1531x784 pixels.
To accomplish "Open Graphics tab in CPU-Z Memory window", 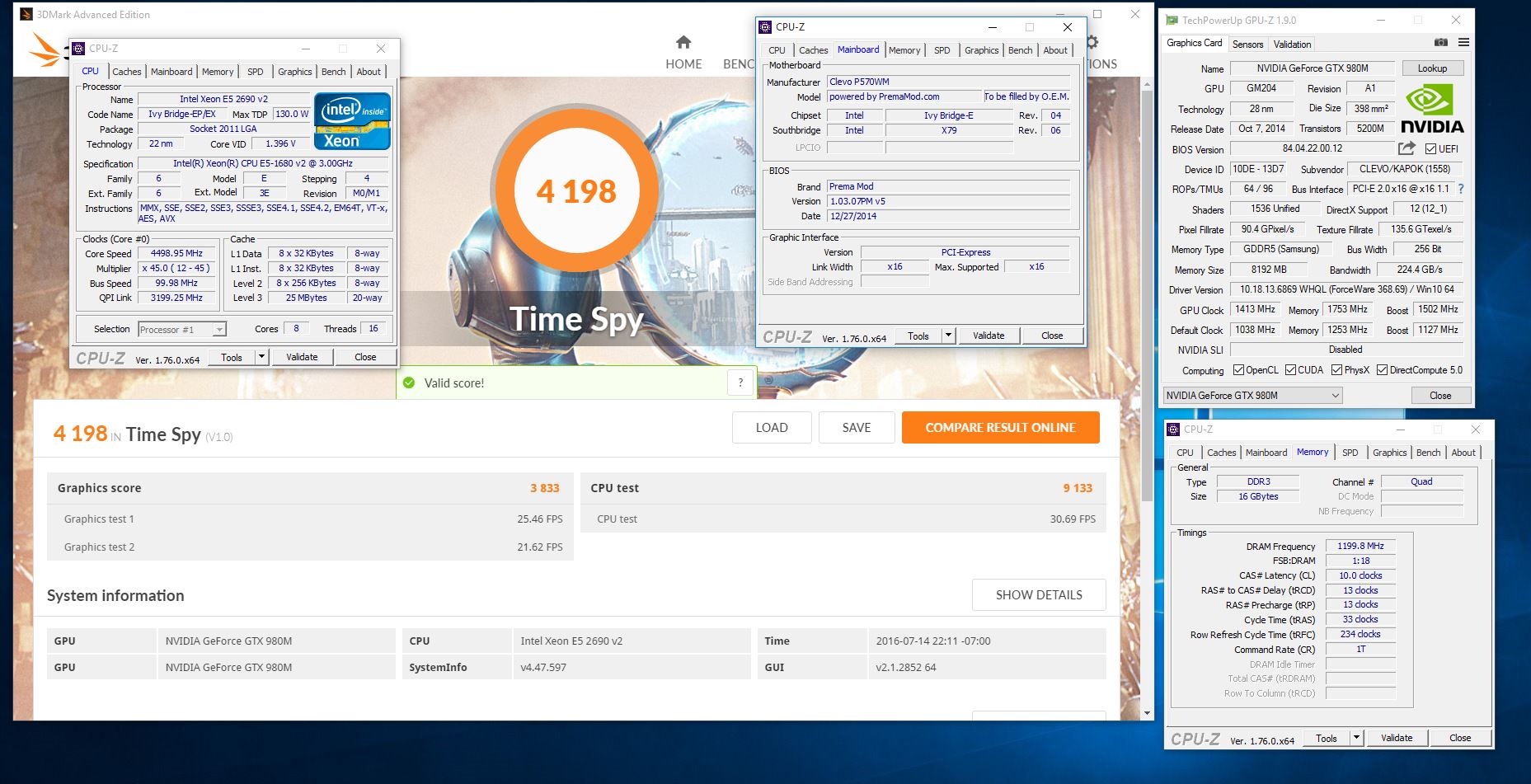I will (x=1389, y=453).
